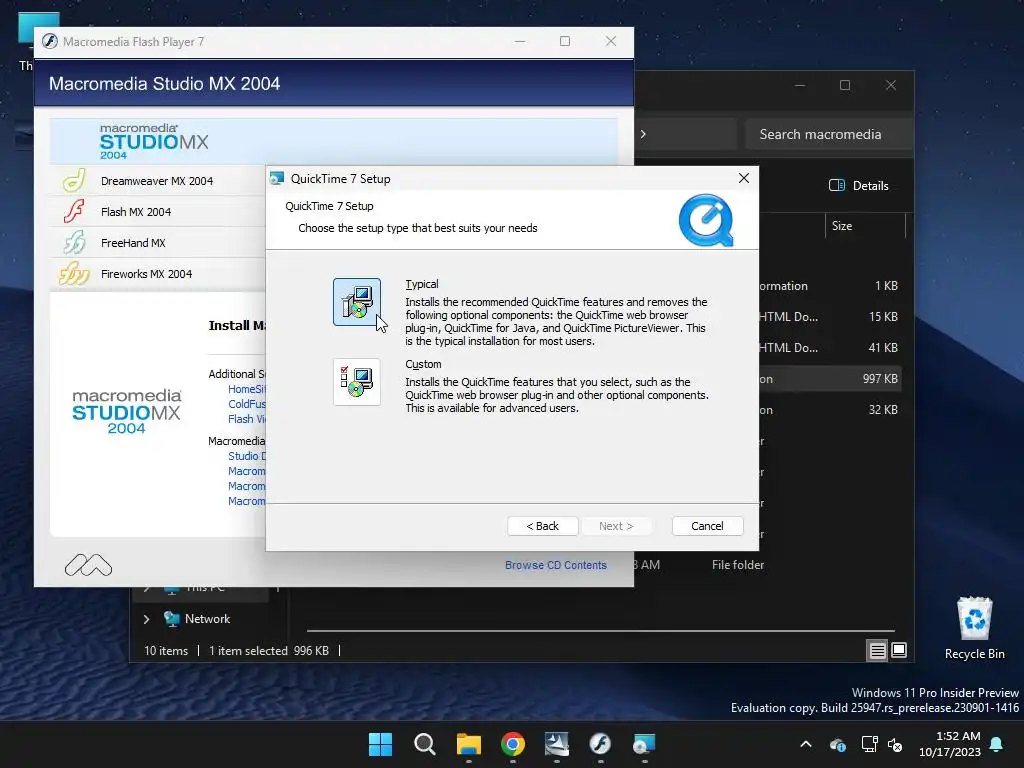Select the 41 KB HTML document row
Screen dimensions: 1024x768
[x=829, y=347]
